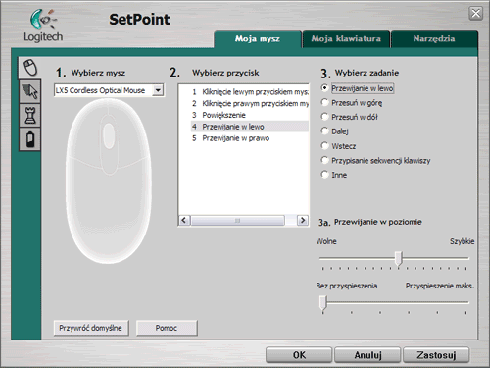Click the horizontal scrollbar thumb of button list
490x368 pixels.
click(x=238, y=221)
